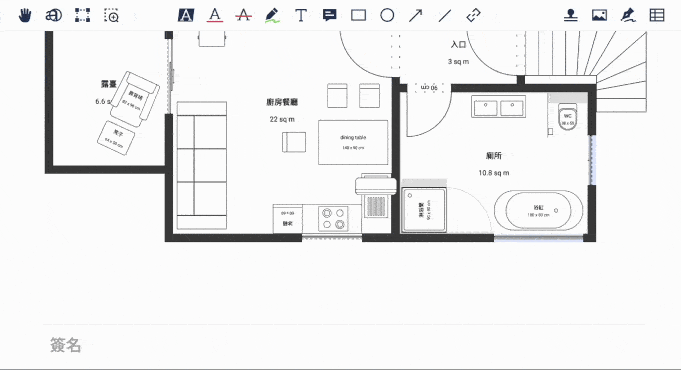Select the marquee zoom tool
Viewport: 681px width, 370px height.
(x=112, y=16)
